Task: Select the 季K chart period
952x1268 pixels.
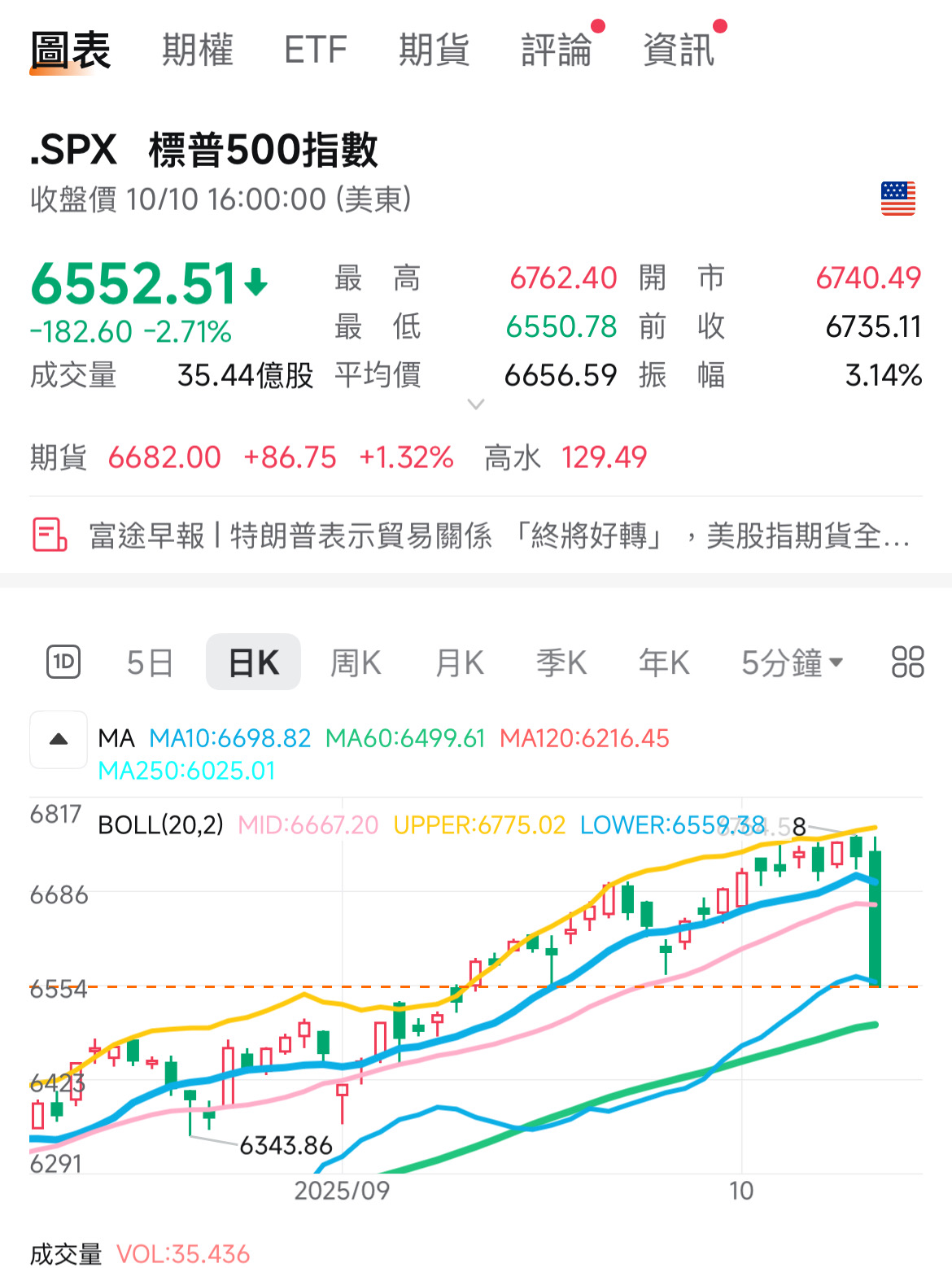Action: tap(561, 662)
